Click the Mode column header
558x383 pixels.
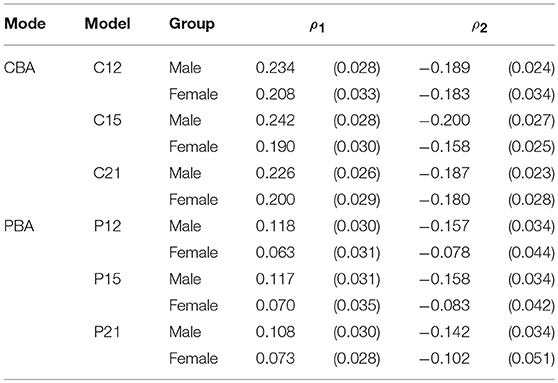25,24
